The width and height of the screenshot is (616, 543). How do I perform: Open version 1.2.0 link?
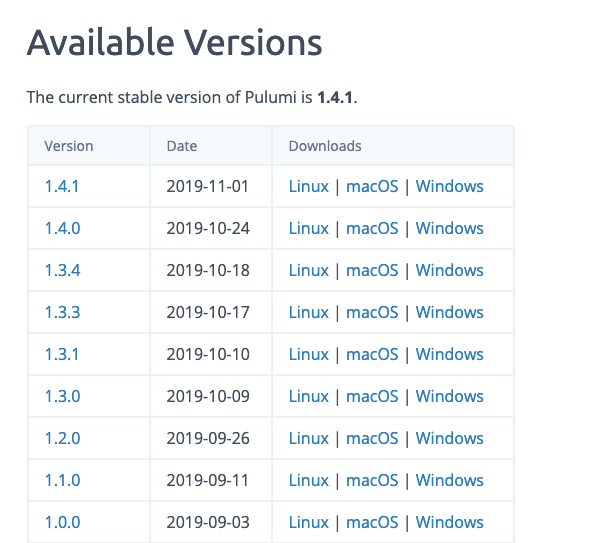point(62,438)
